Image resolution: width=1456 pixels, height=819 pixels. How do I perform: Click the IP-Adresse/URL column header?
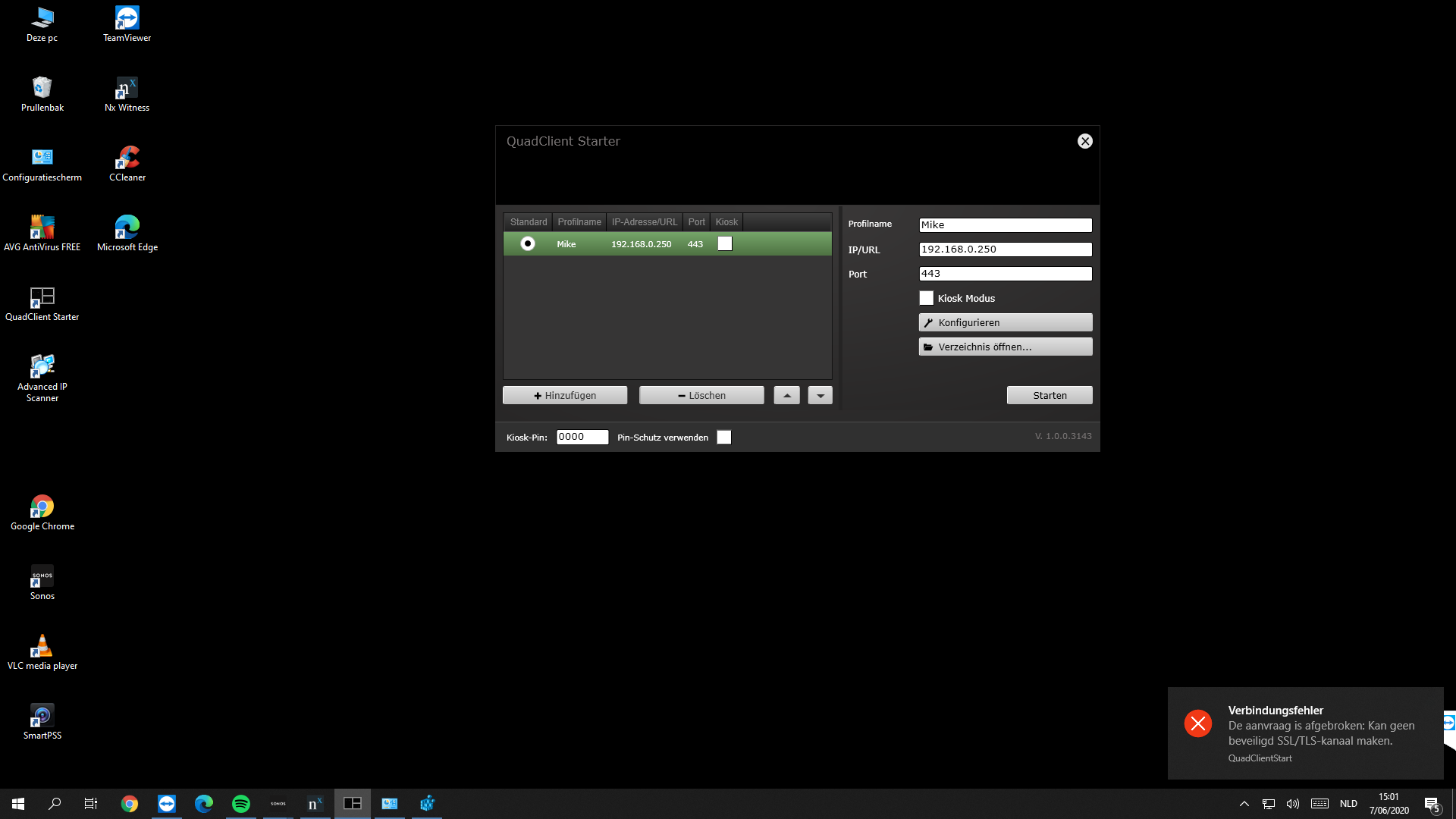645,222
